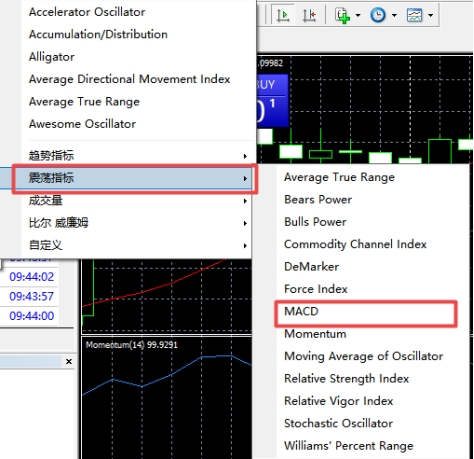Click the clock periods icon
The height and width of the screenshot is (459, 474).
pyautogui.click(x=378, y=15)
